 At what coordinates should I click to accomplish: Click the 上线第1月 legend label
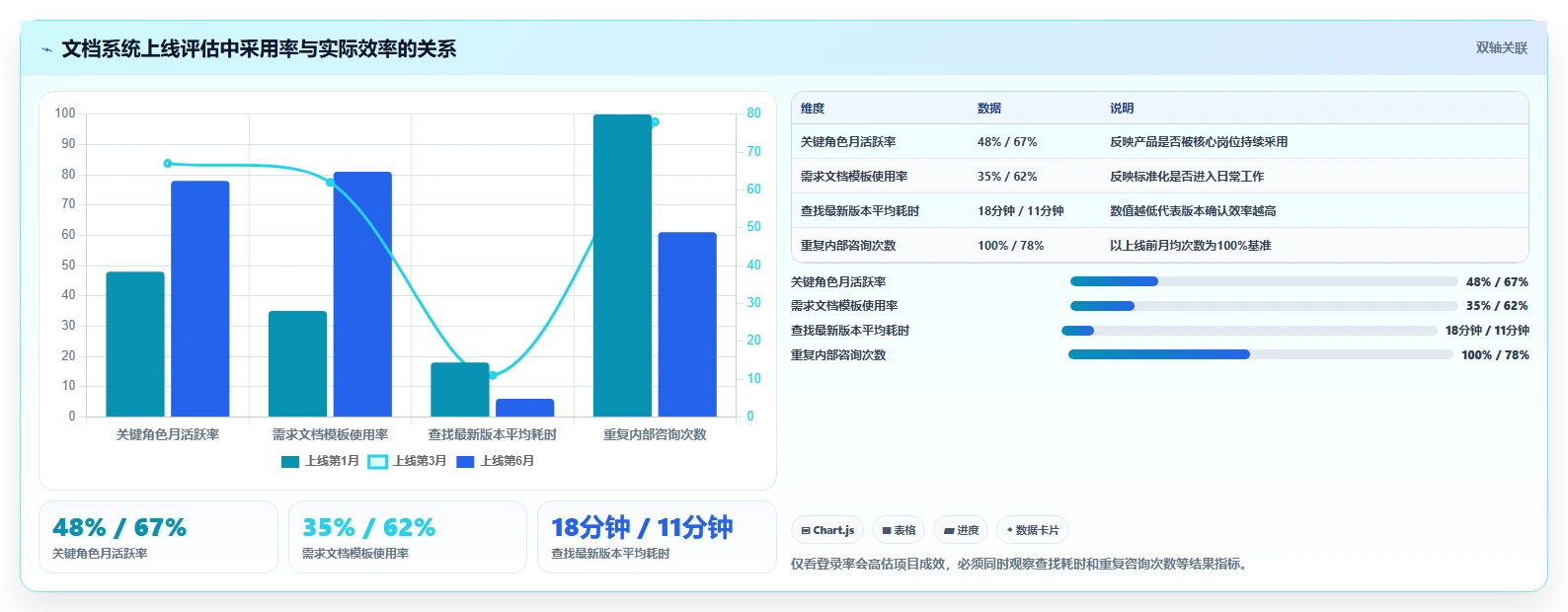(332, 461)
